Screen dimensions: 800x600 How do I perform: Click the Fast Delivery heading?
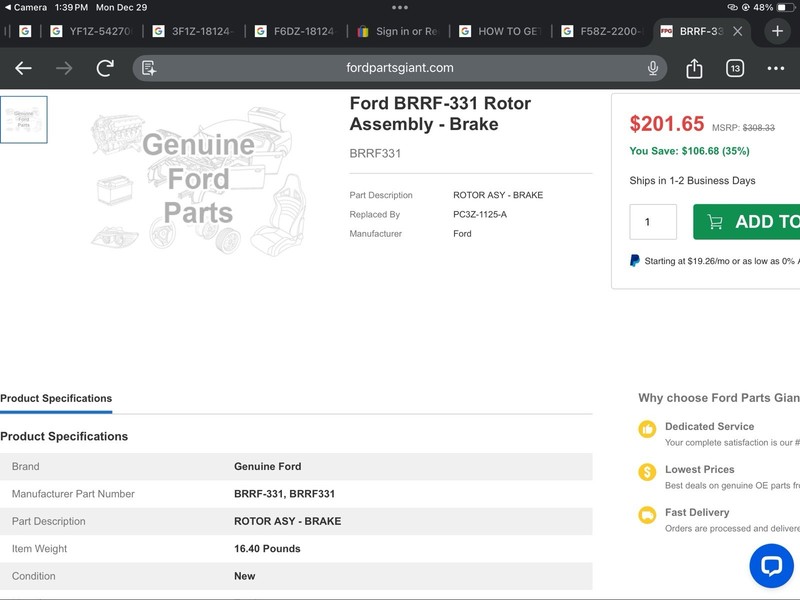(x=697, y=512)
